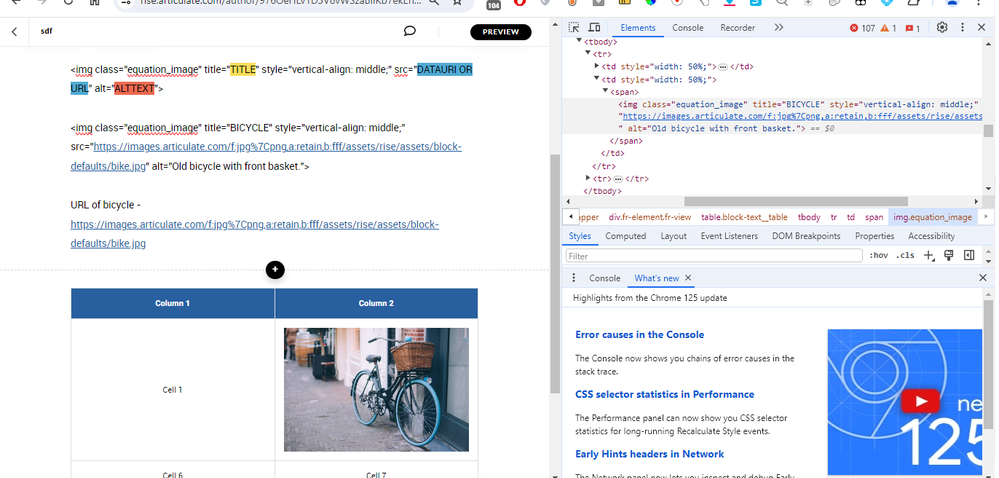Image resolution: width=999 pixels, height=478 pixels.
Task: Show more DevTools tabs chevron
Action: (779, 28)
